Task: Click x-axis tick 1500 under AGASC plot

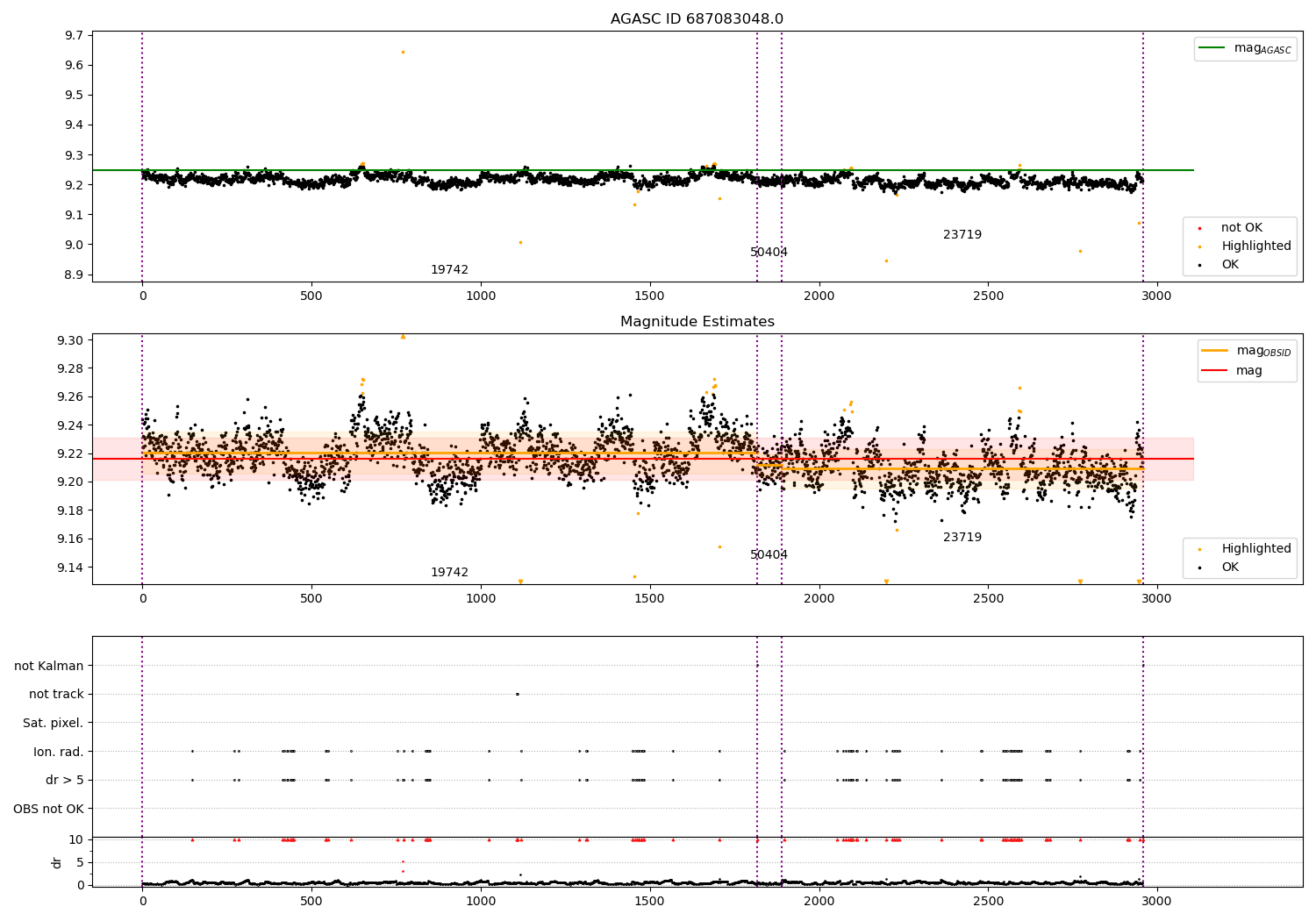Action: pyautogui.click(x=650, y=296)
